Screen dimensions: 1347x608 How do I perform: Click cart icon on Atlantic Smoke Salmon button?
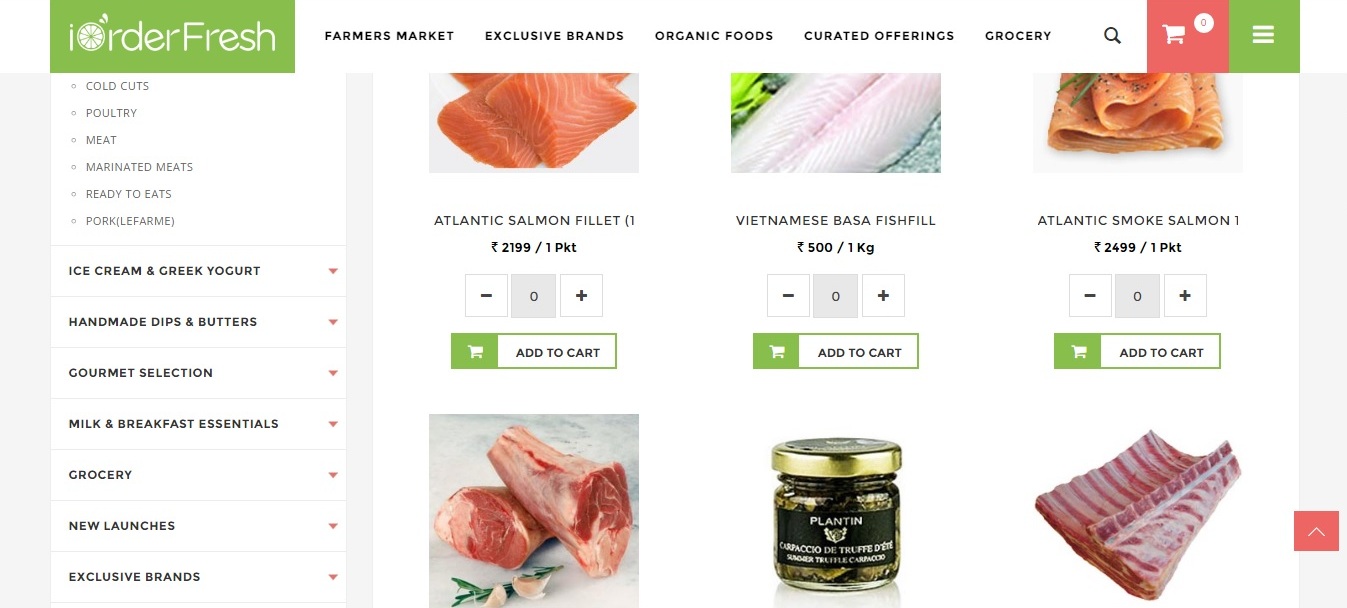[x=1078, y=351]
